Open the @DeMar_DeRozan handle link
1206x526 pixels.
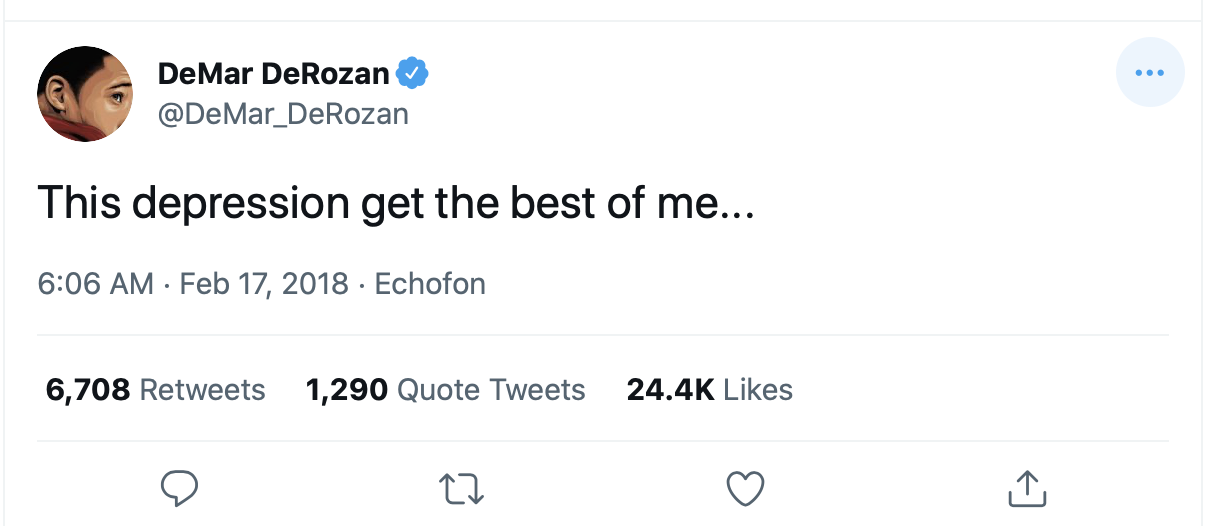(x=283, y=114)
